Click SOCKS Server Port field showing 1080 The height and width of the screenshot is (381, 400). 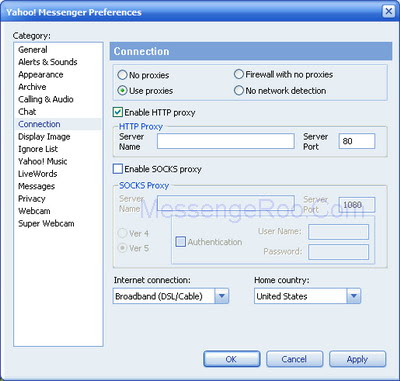[357, 204]
